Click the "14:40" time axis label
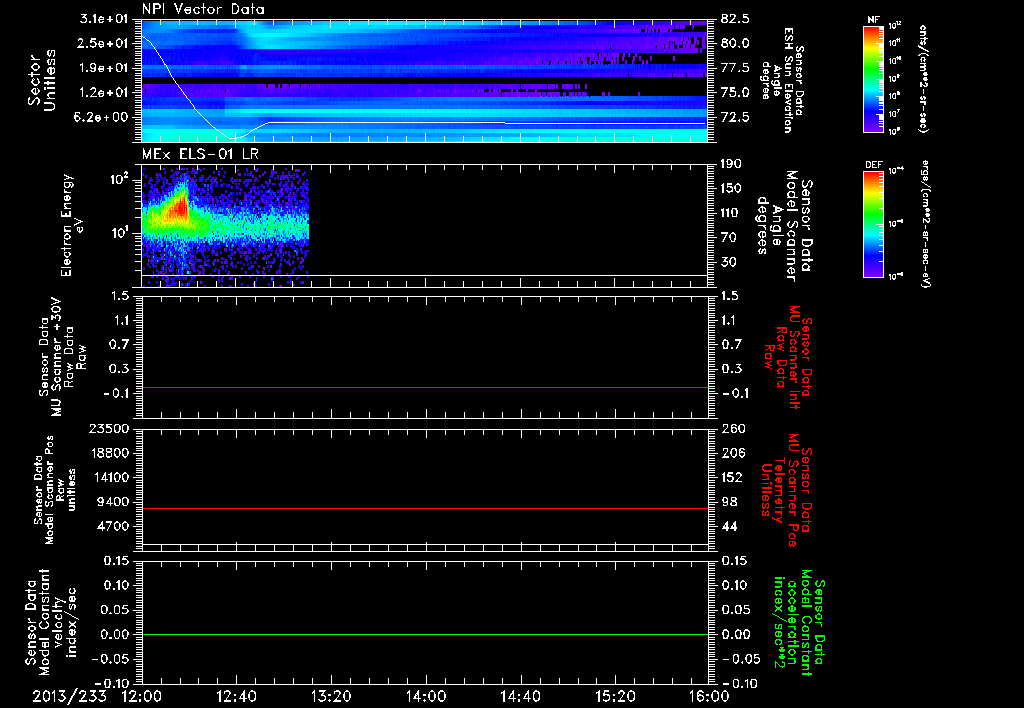Image resolution: width=1024 pixels, height=708 pixels. tap(520, 696)
